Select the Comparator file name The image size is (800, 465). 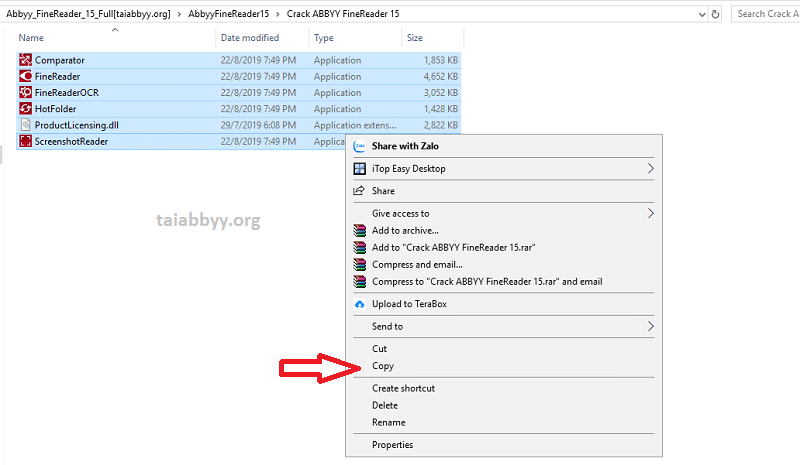[60, 60]
